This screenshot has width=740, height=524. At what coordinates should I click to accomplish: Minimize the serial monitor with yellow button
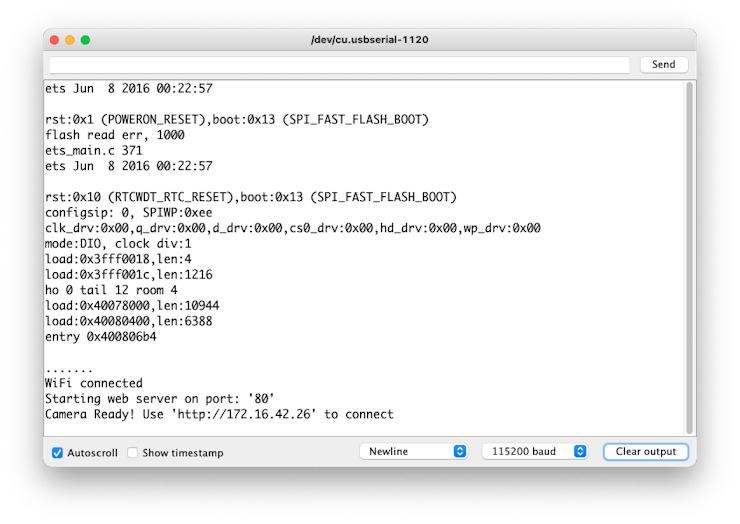click(70, 40)
